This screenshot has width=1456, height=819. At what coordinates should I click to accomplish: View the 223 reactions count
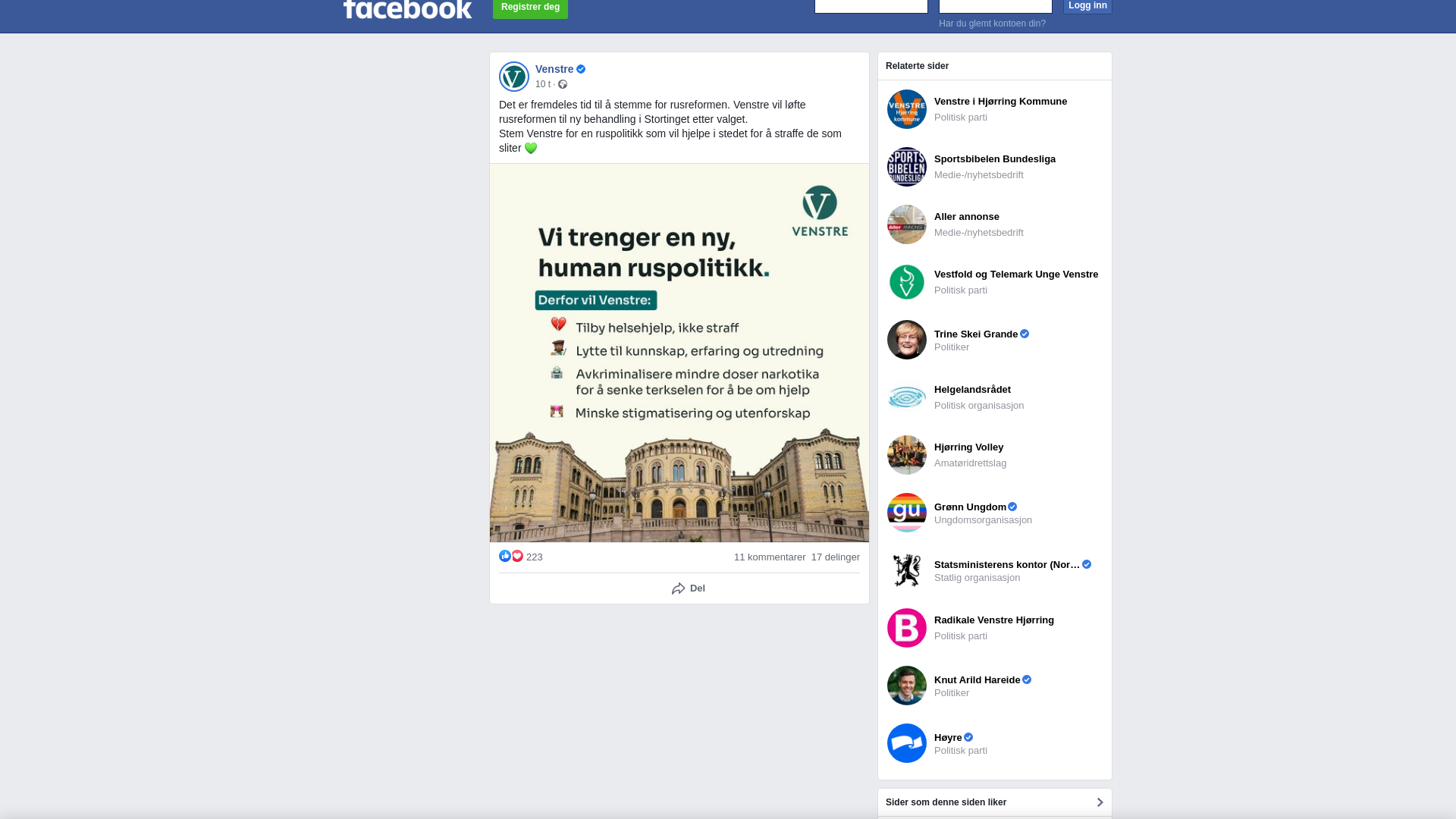535,557
